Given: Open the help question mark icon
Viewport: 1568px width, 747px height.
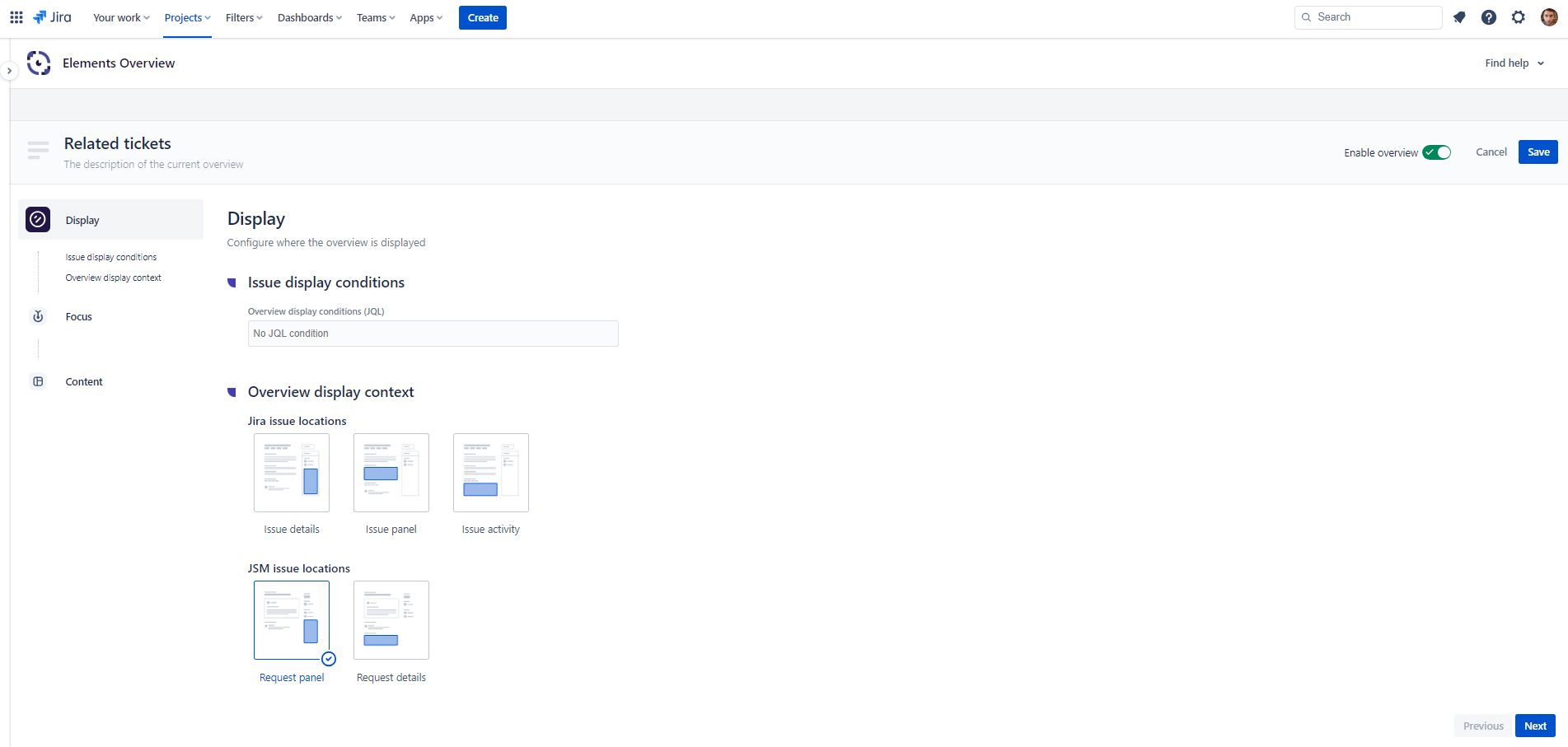Looking at the screenshot, I should point(1489,17).
